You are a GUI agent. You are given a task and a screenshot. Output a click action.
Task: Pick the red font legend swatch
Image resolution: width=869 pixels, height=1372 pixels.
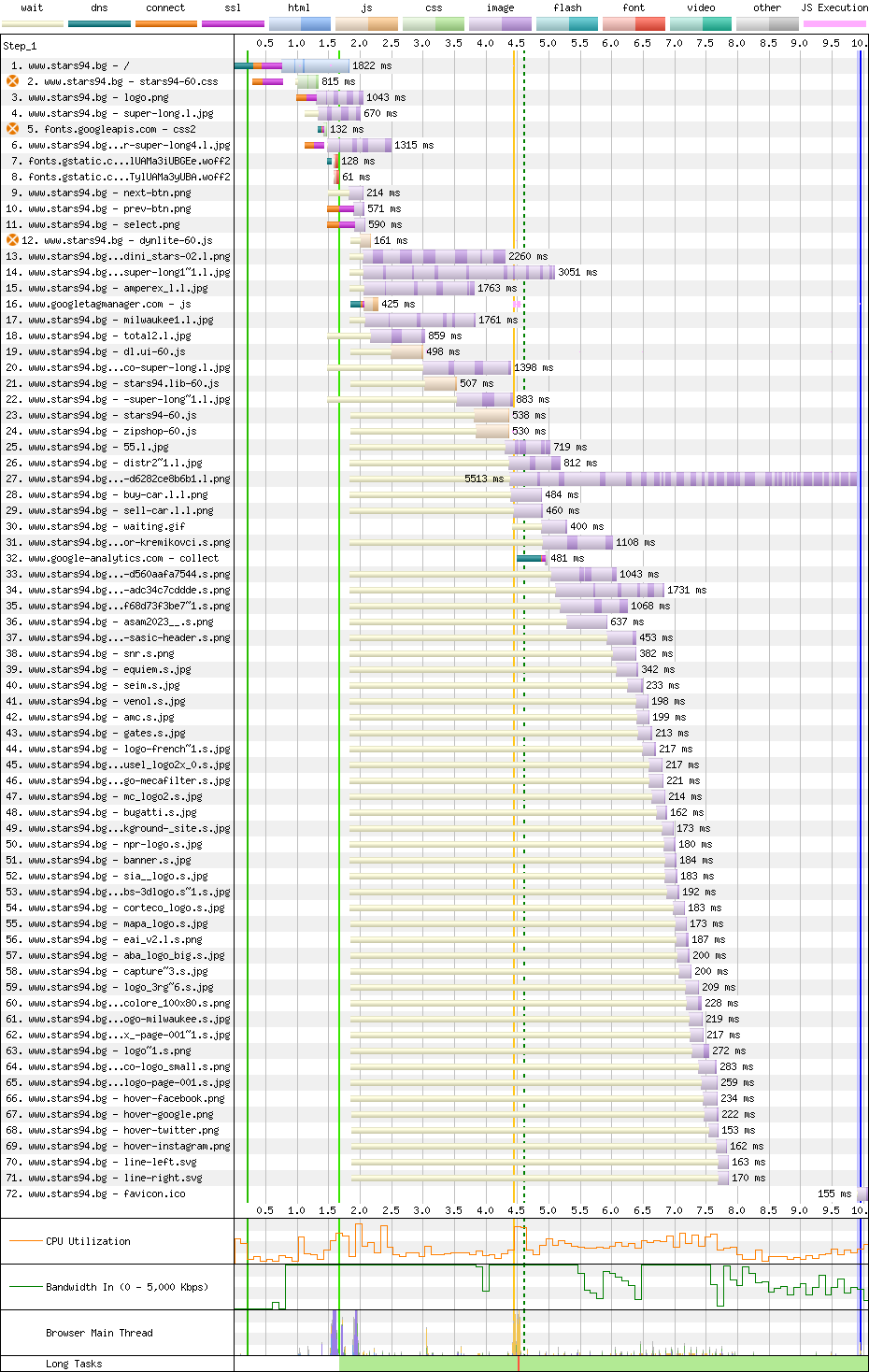(634, 23)
